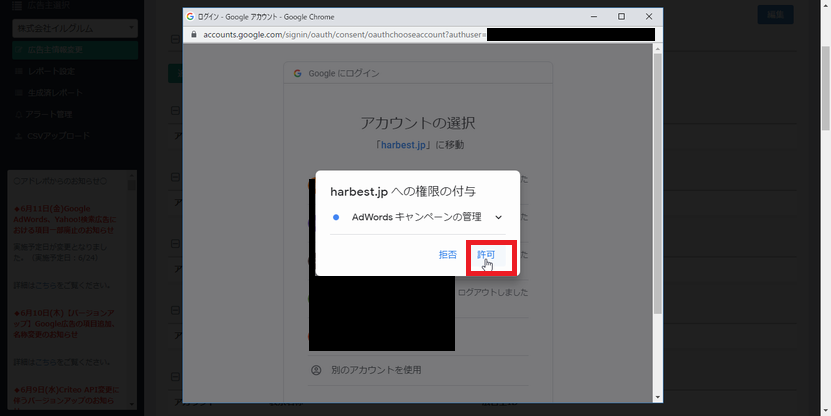The height and width of the screenshot is (416, 831).
Task: Click アカウントの選択 heading text
Action: coord(418,123)
